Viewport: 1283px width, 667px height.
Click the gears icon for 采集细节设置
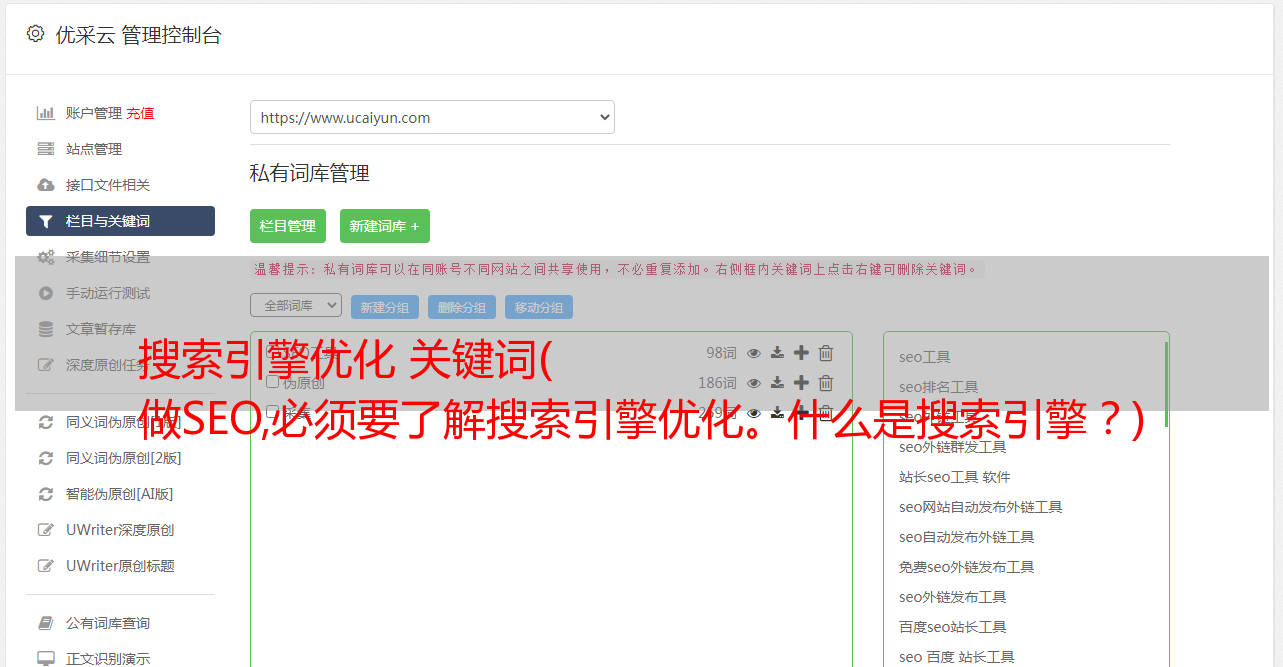[x=46, y=257]
